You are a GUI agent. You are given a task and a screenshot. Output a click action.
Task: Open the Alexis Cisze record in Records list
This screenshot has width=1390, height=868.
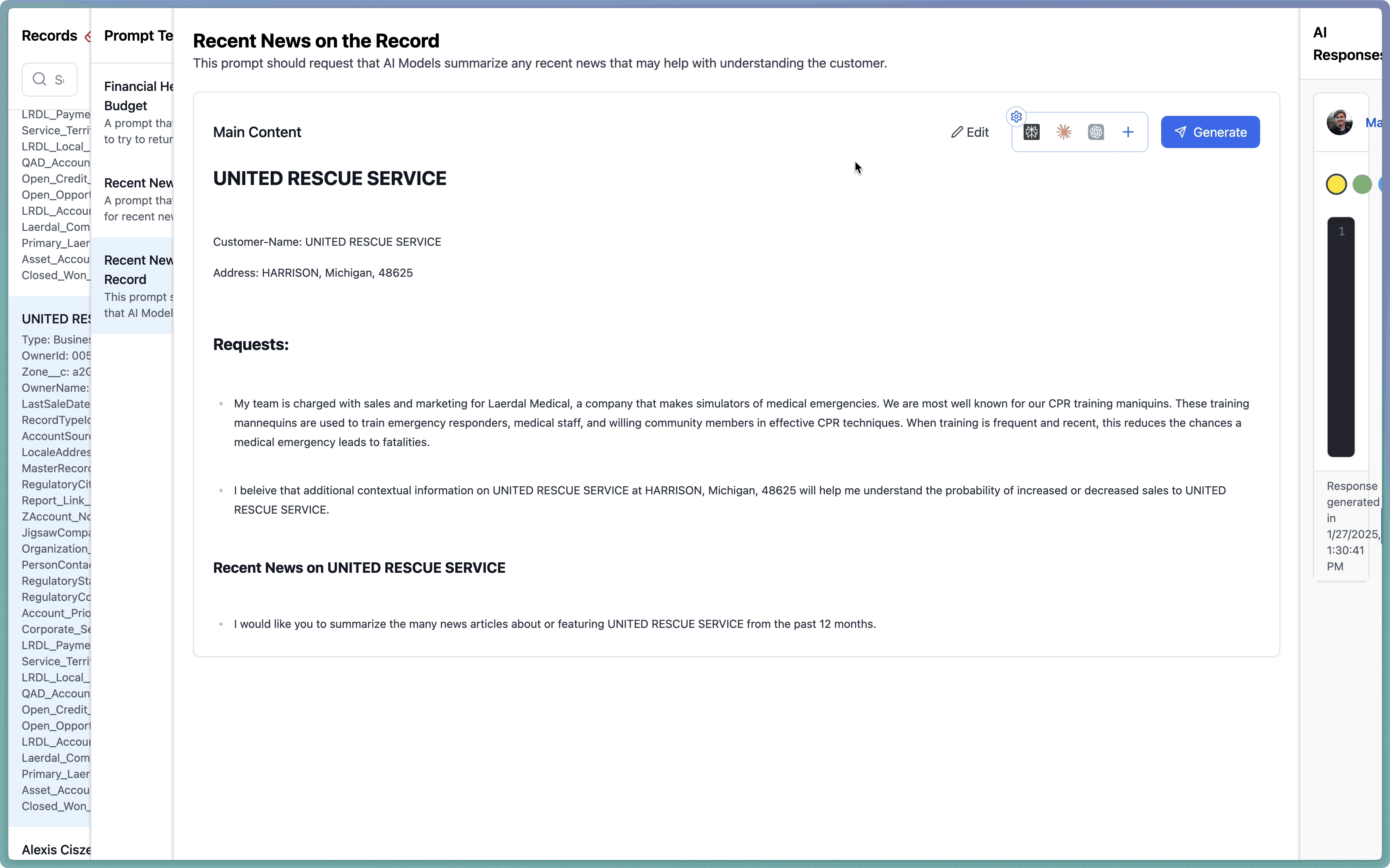56,849
